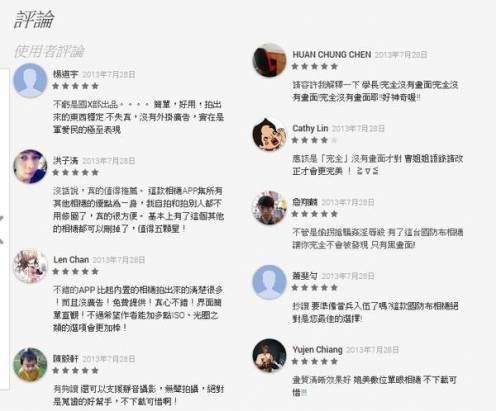Open HUAN CHUNG CHEN's profile picture
Viewport: 496px width, 411px height.
coord(269,60)
